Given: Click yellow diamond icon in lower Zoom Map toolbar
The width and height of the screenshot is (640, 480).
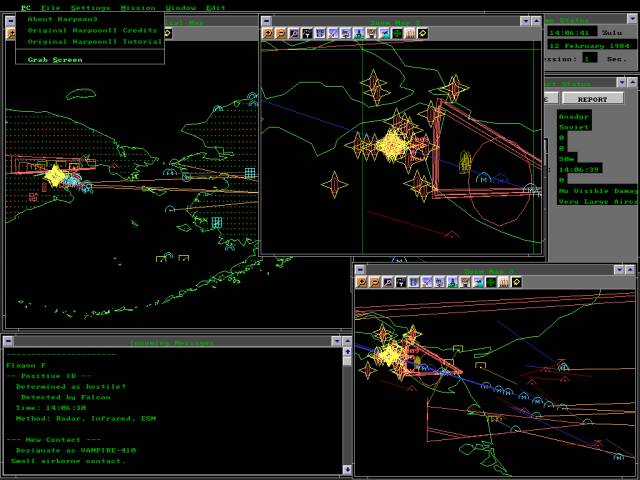Looking at the screenshot, I should (x=517, y=282).
